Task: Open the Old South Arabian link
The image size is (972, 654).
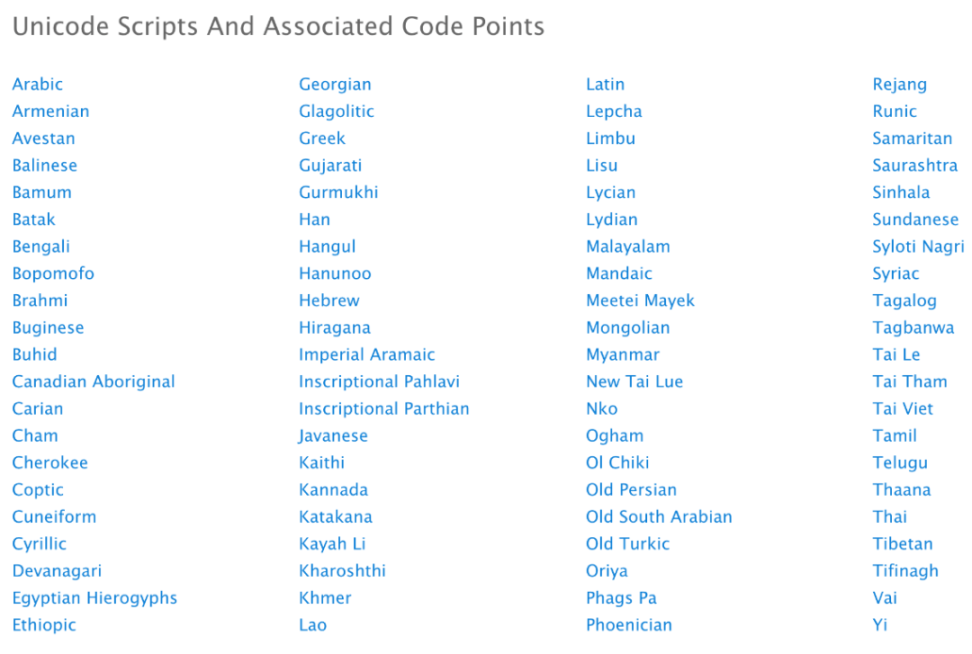Action: coord(659,517)
